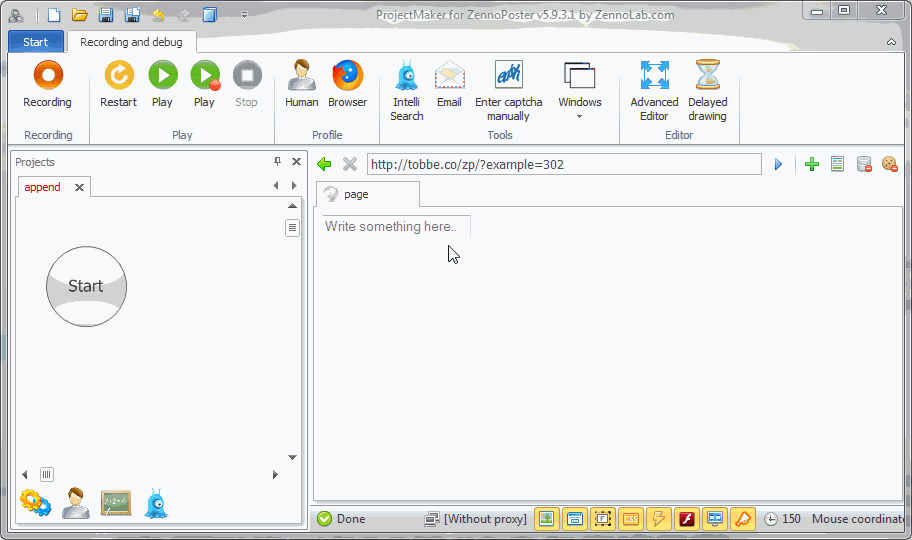Toggle popup windows in the status bar
The height and width of the screenshot is (540, 912).
(x=575, y=518)
